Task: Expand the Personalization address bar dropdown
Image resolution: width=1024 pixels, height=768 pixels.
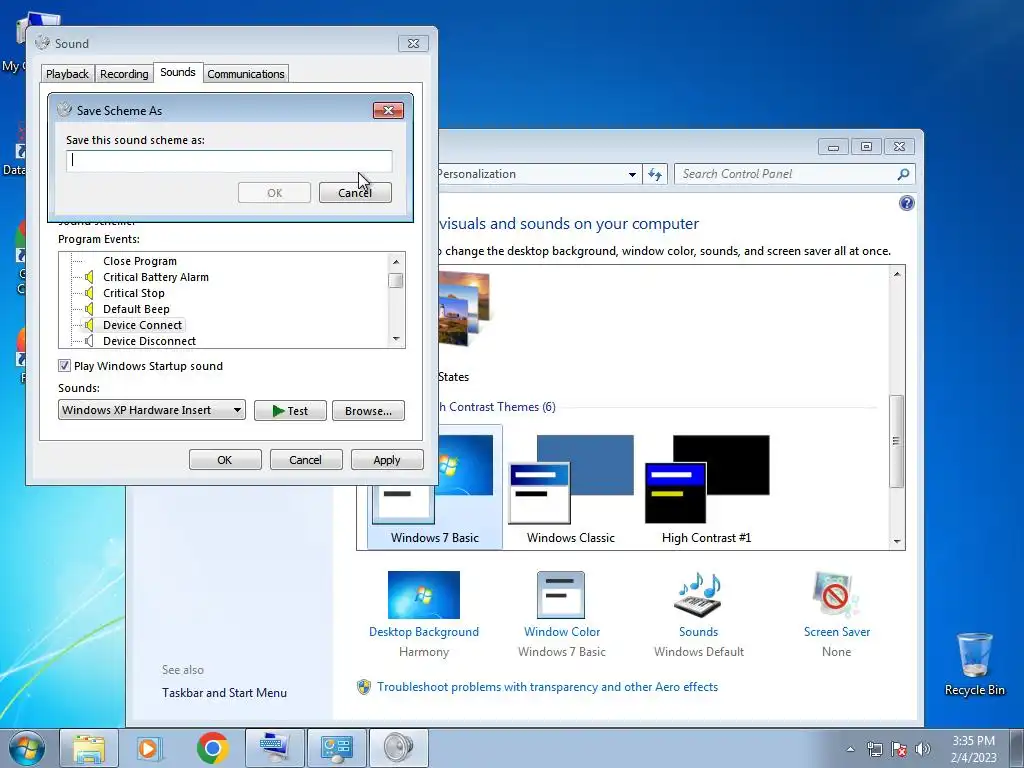Action: click(x=632, y=174)
